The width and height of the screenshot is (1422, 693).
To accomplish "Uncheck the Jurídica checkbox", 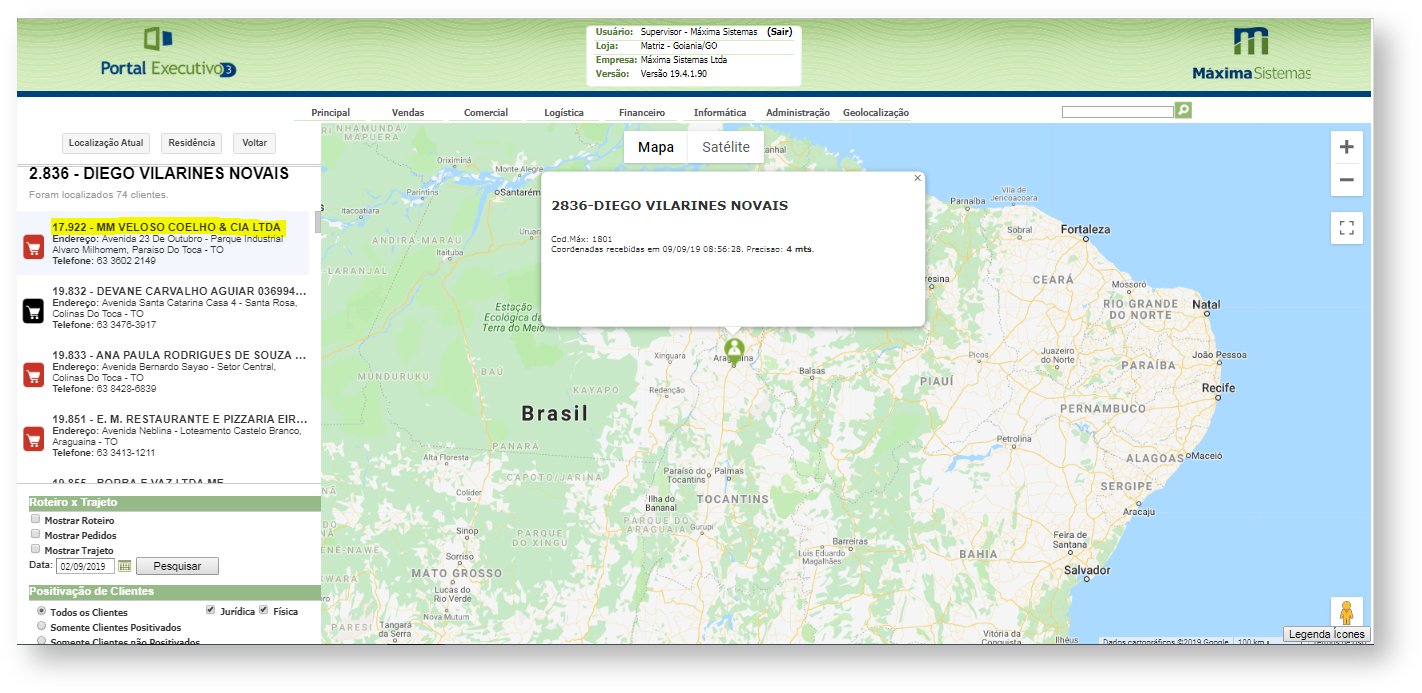I will (x=210, y=610).
